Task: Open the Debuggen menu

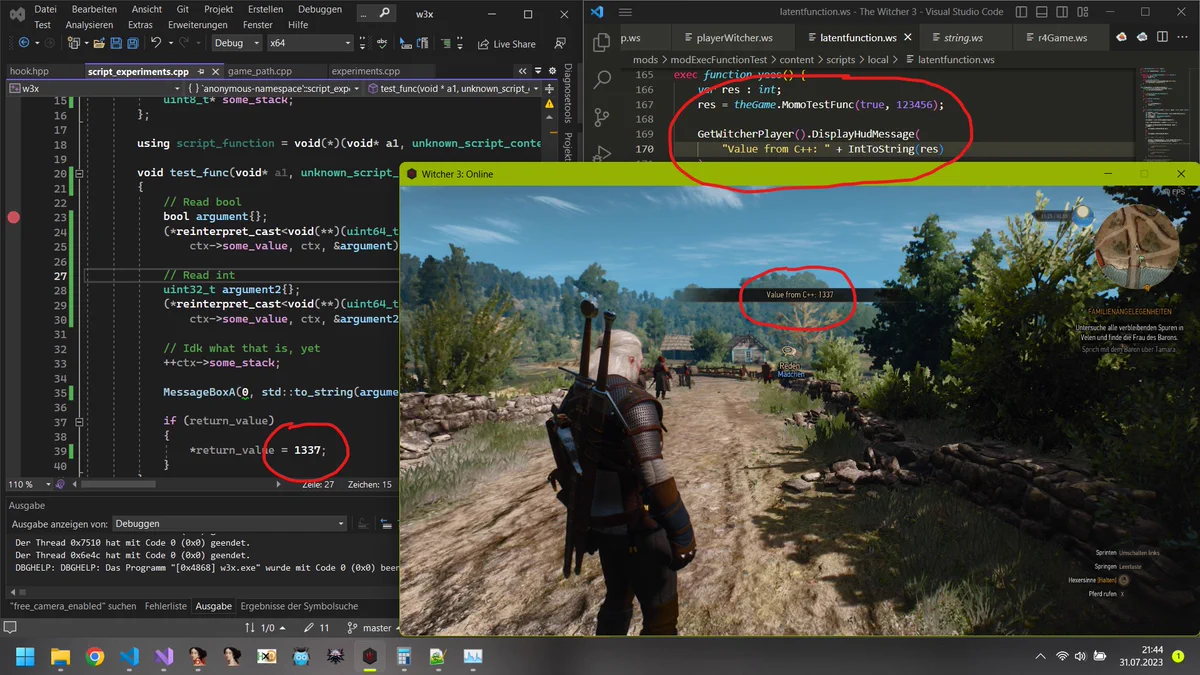Action: 322,9
